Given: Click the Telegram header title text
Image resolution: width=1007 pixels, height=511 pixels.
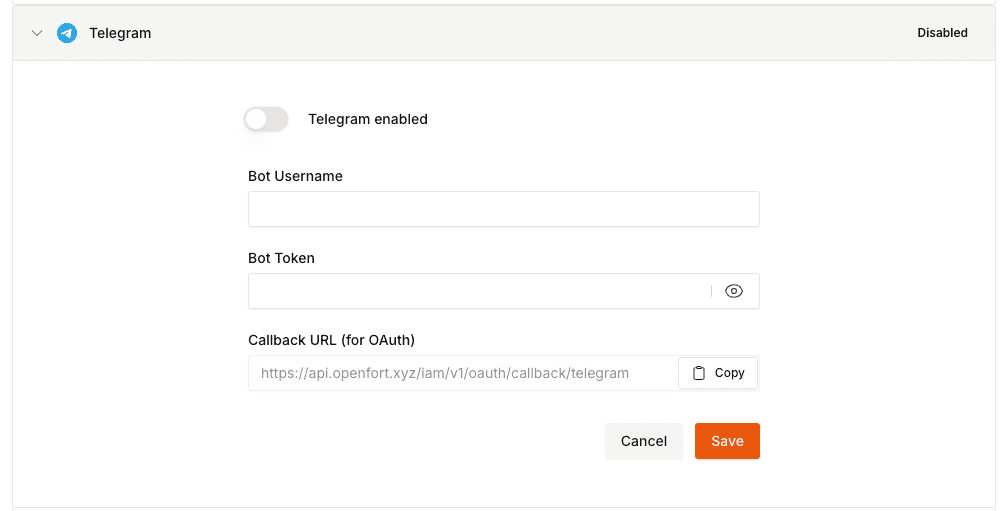Looking at the screenshot, I should (120, 33).
